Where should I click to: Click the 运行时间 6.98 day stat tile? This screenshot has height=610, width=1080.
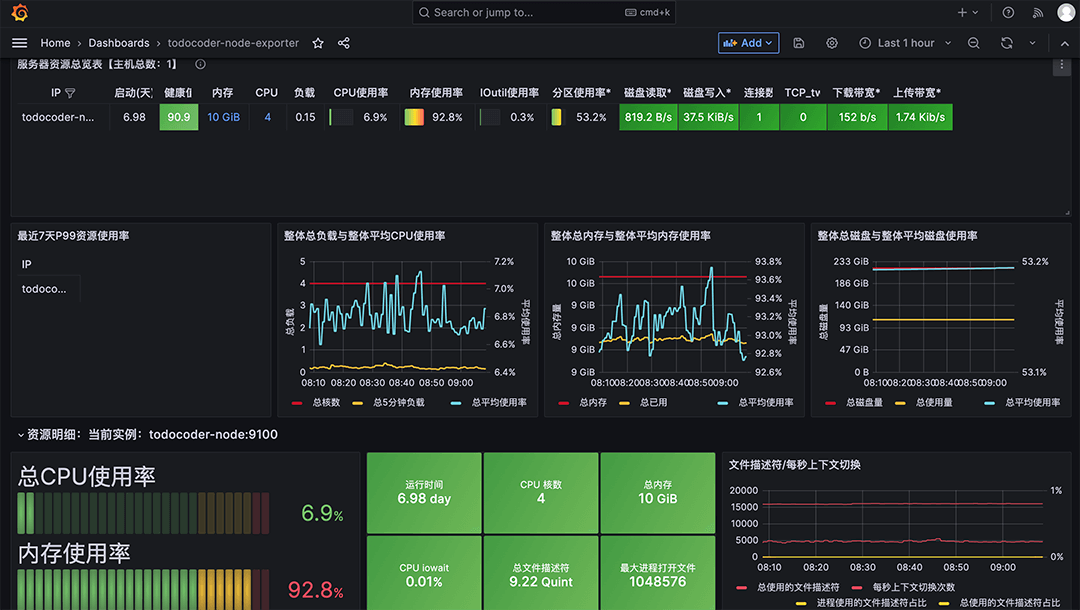click(424, 493)
